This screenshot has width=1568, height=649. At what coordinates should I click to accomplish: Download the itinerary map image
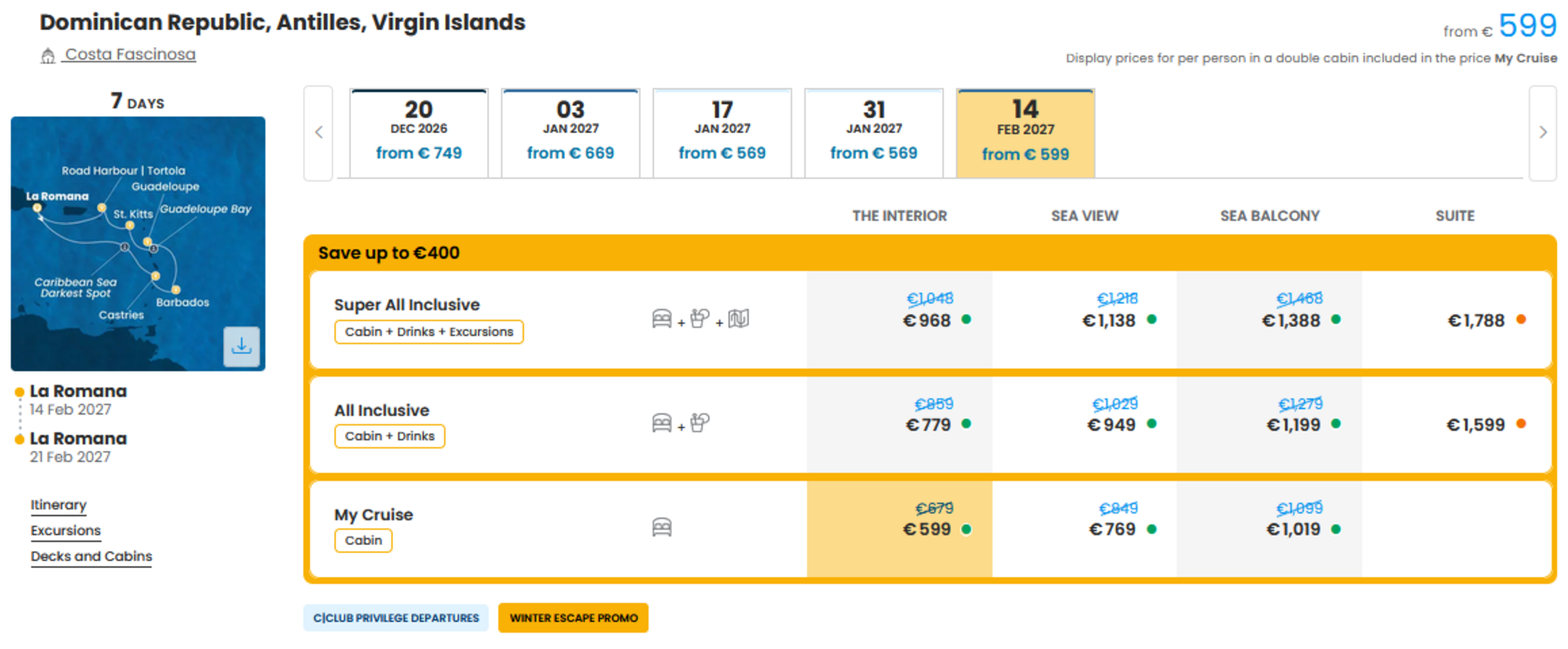pyautogui.click(x=242, y=346)
